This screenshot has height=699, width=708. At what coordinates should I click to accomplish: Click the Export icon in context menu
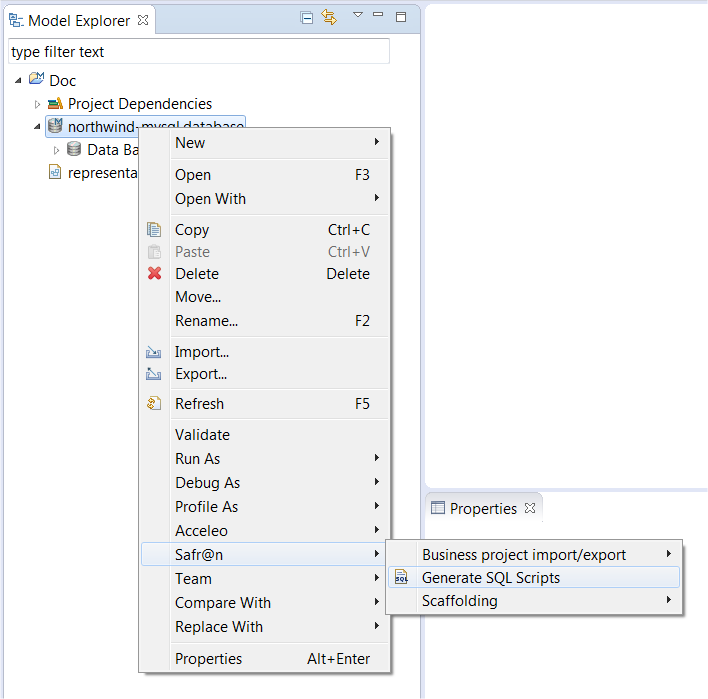point(154,374)
